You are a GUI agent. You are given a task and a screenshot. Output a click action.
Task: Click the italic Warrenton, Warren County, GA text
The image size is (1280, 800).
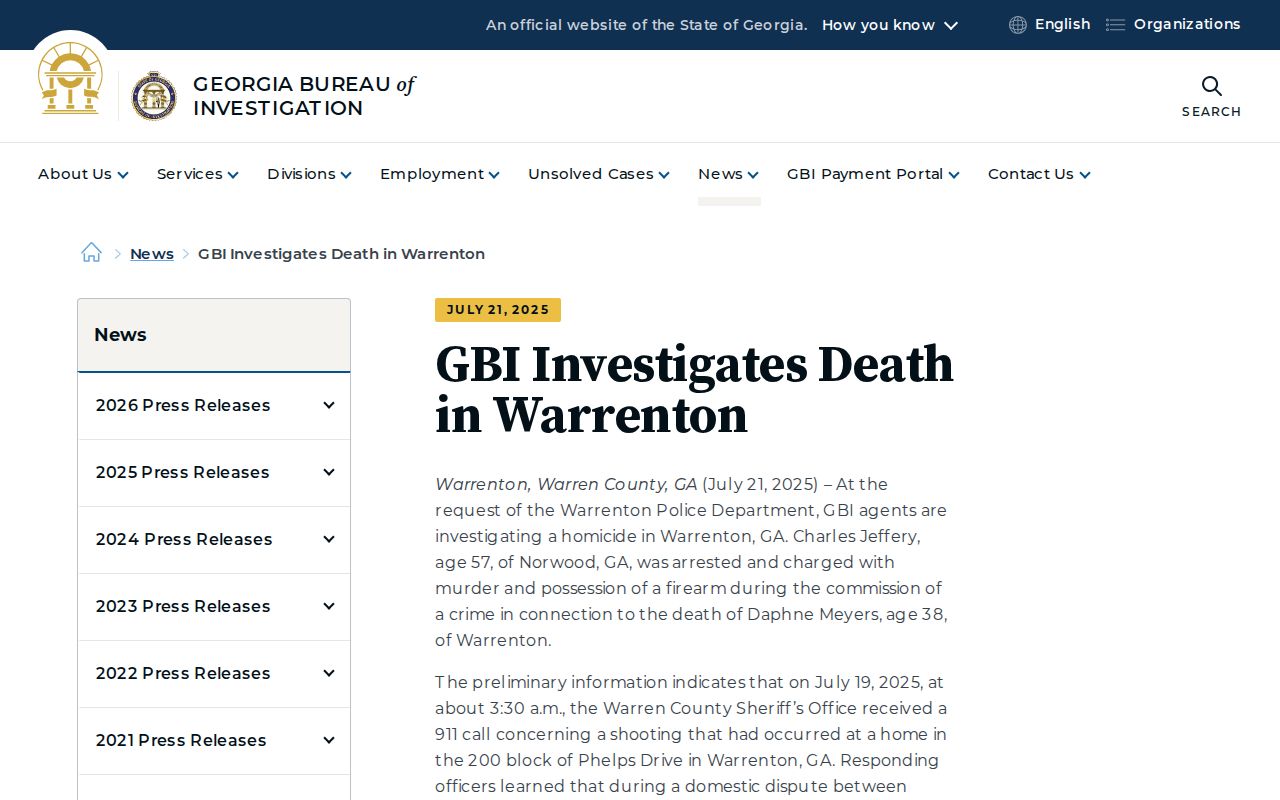pyautogui.click(x=566, y=484)
